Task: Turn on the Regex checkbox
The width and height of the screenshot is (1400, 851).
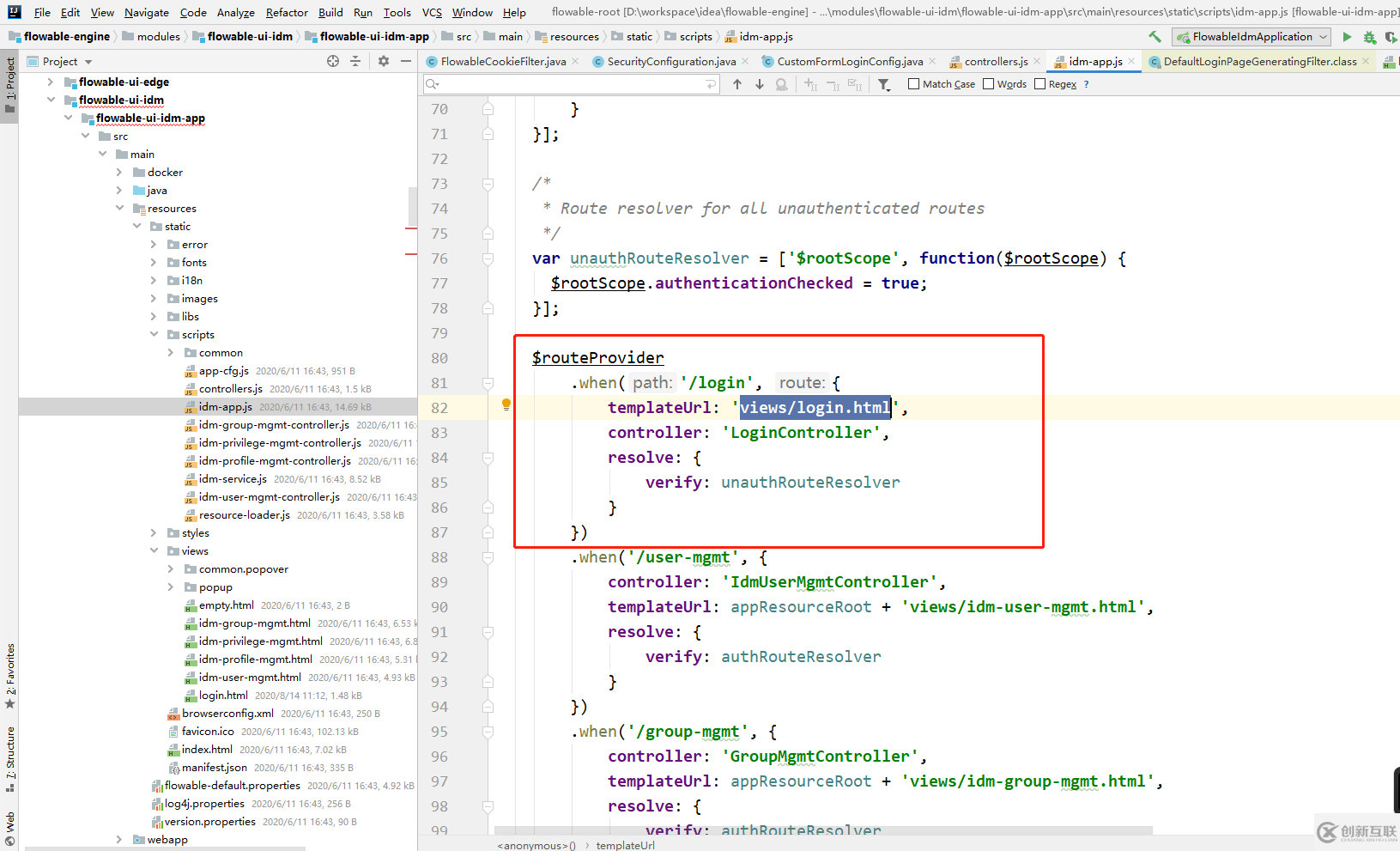Action: [x=1040, y=84]
